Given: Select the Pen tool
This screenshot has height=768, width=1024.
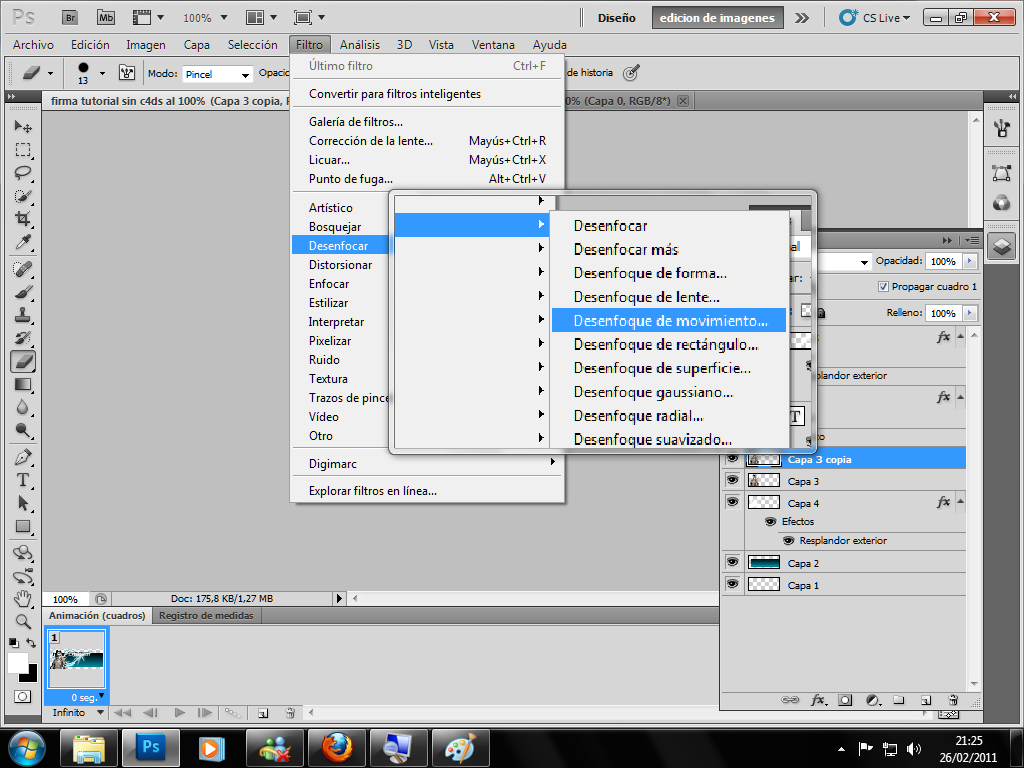Looking at the screenshot, I should point(23,457).
